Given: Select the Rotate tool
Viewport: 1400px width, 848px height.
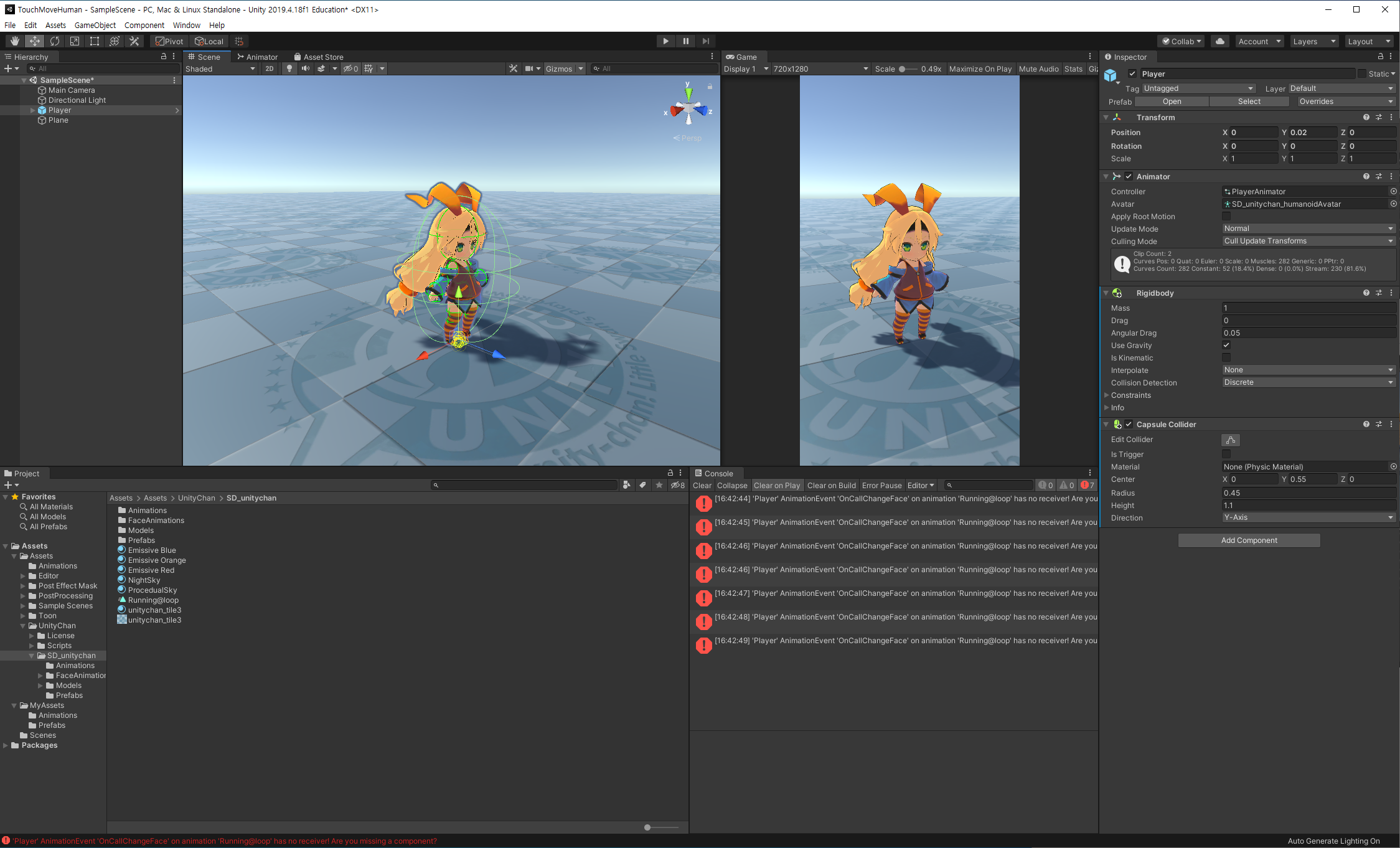Looking at the screenshot, I should (55, 41).
